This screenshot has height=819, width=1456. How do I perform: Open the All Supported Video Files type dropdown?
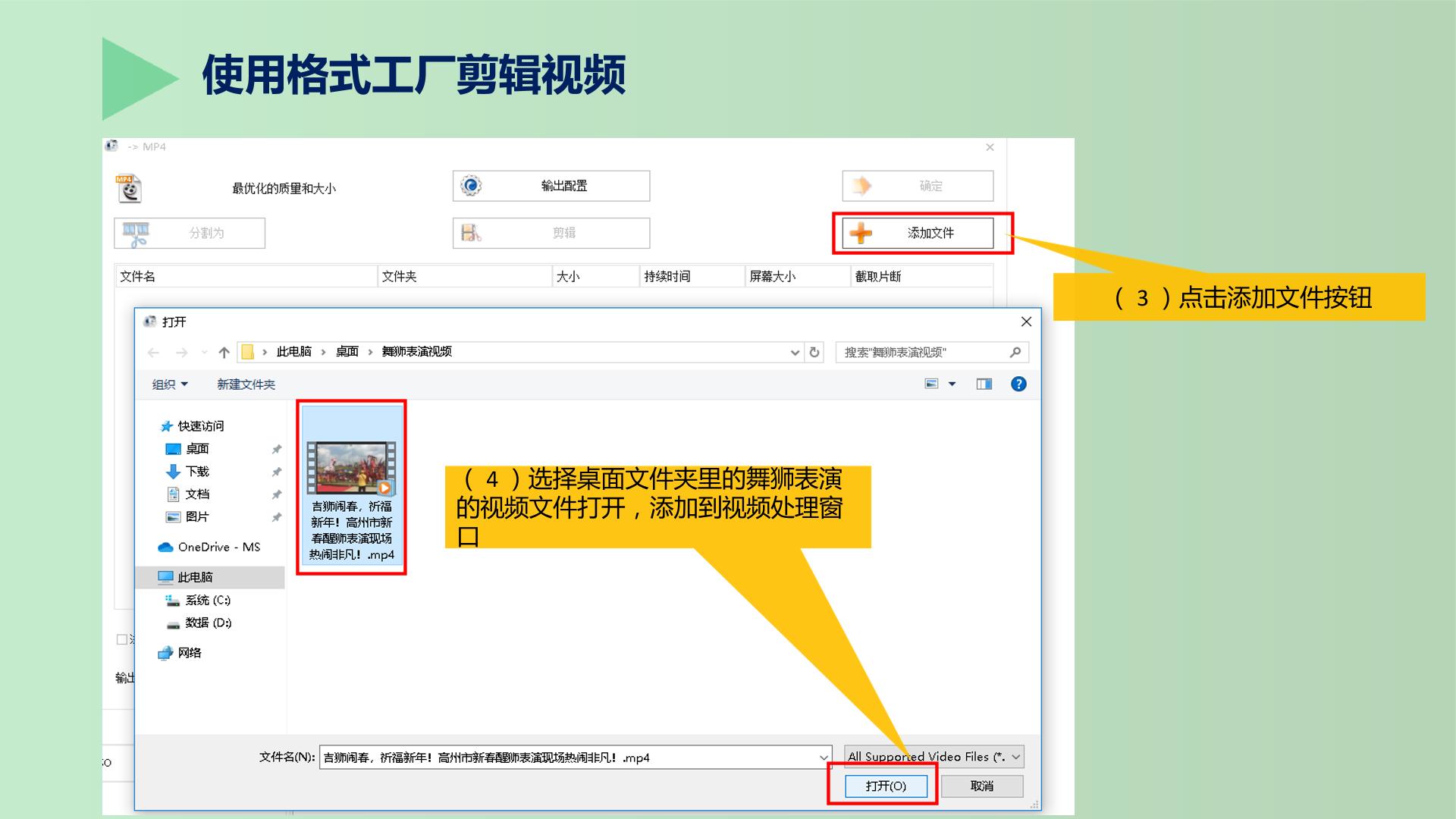tap(934, 757)
